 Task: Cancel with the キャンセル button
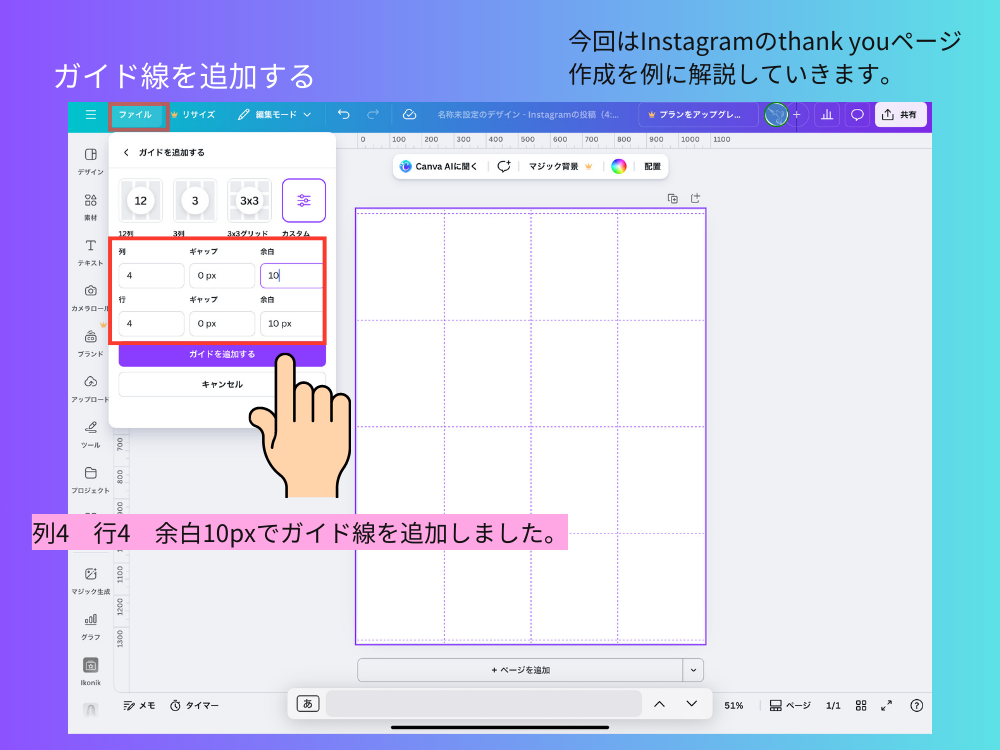(x=222, y=384)
